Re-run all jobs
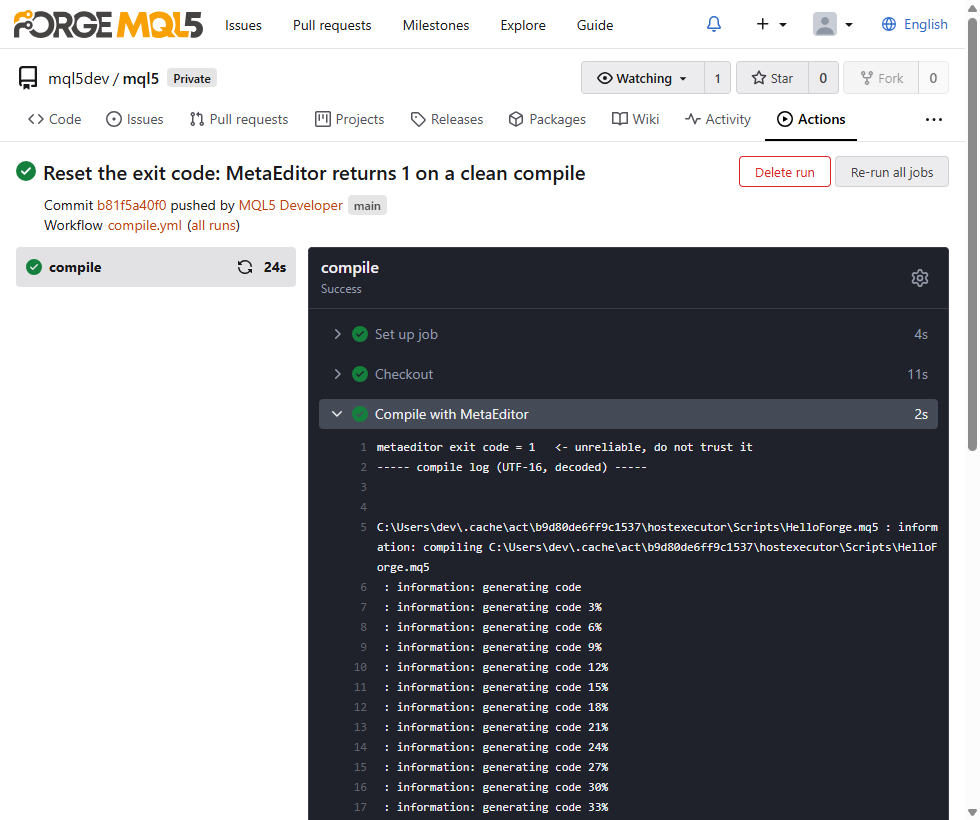 tap(892, 172)
